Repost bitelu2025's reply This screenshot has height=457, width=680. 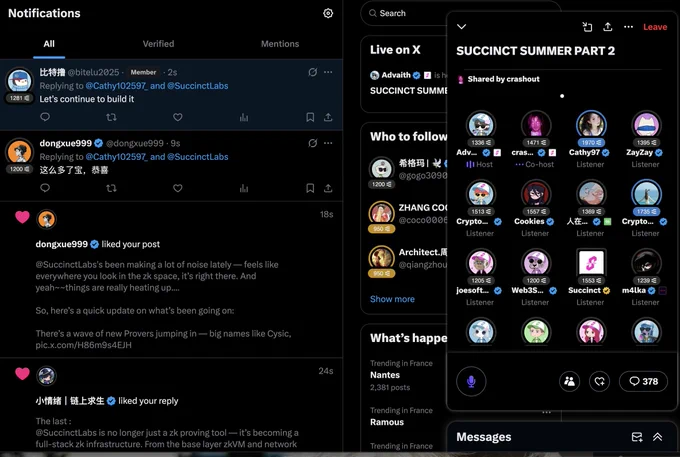[111, 117]
